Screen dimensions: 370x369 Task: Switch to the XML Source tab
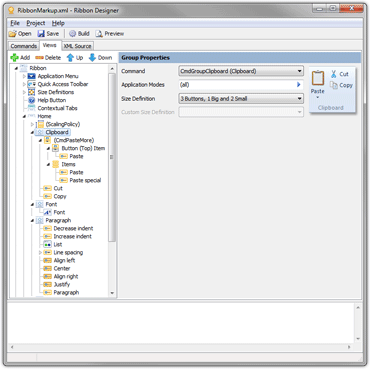[x=77, y=46]
